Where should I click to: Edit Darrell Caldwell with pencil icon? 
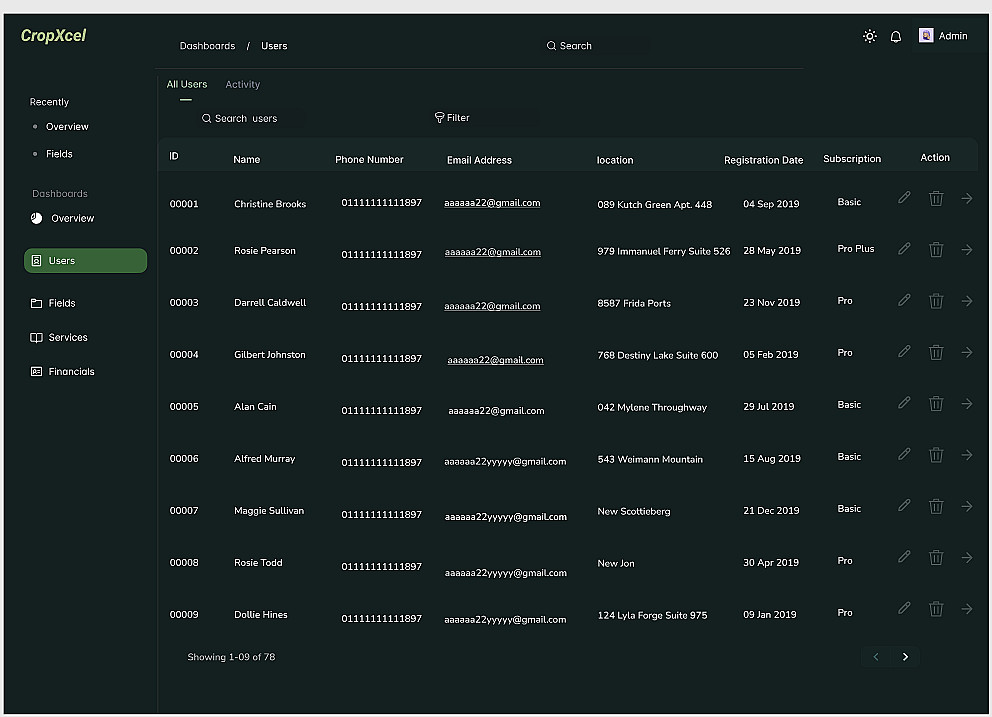[x=904, y=300]
